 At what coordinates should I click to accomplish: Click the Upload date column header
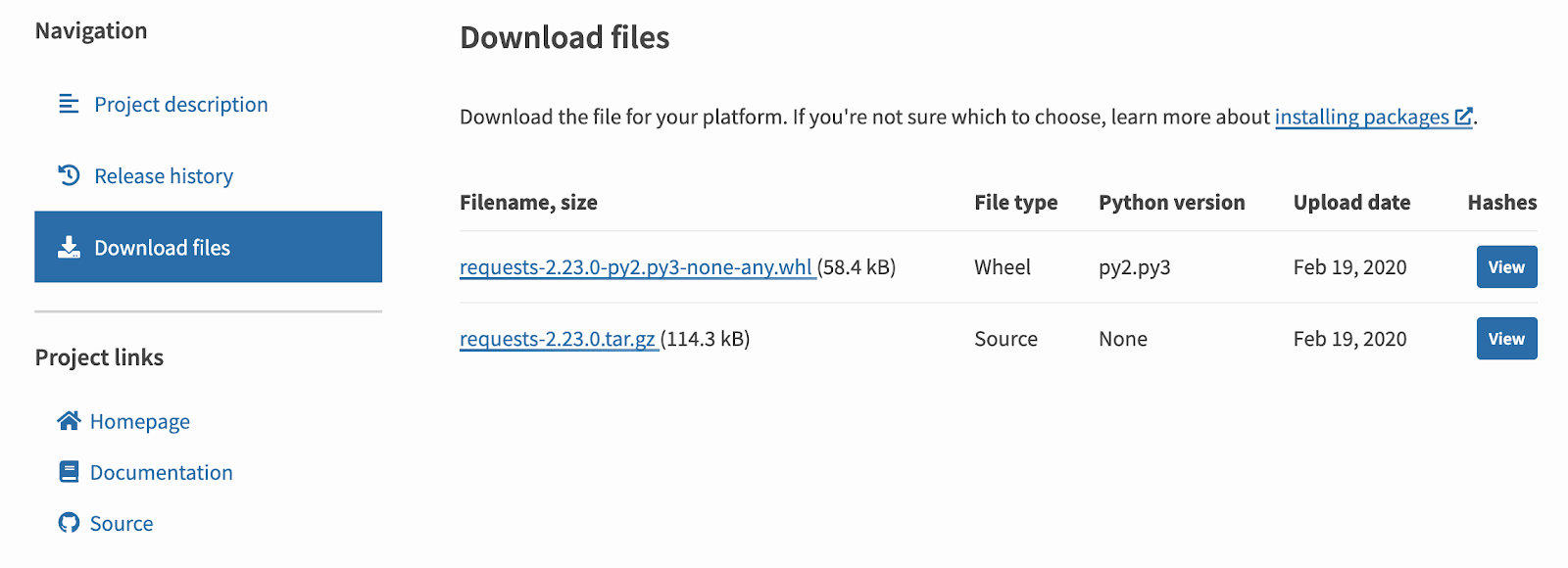click(x=1351, y=203)
